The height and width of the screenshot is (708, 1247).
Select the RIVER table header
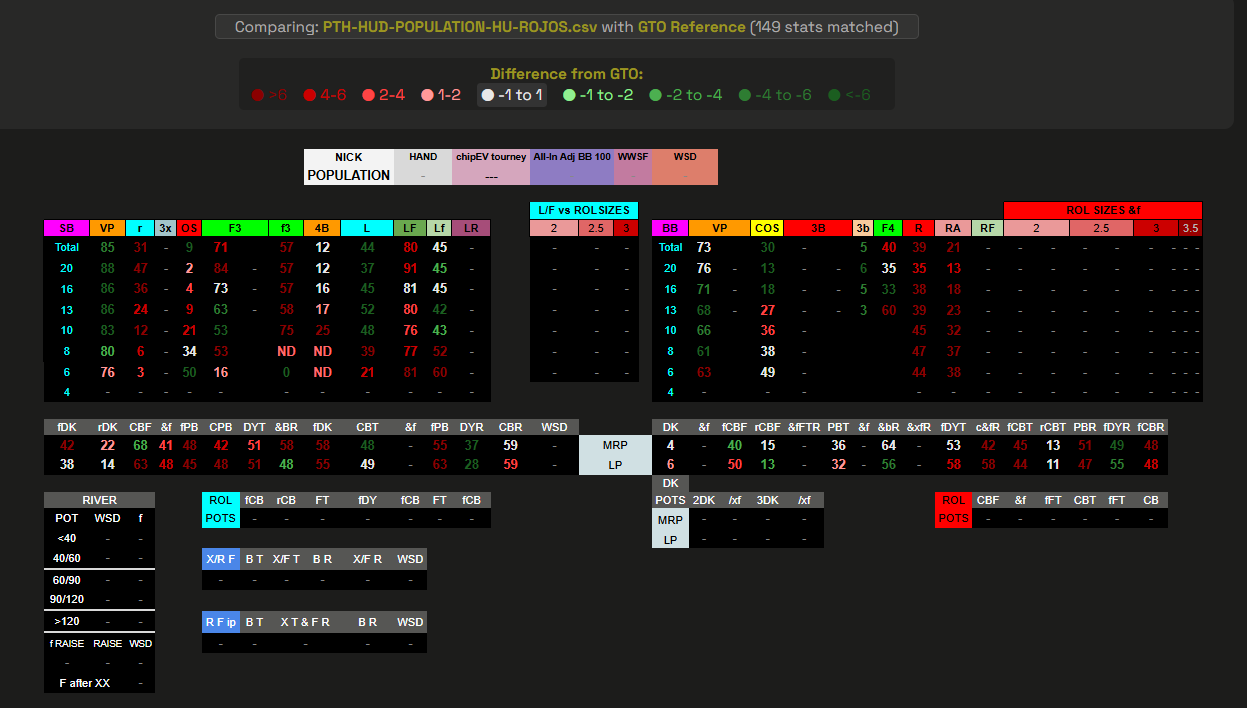click(99, 500)
